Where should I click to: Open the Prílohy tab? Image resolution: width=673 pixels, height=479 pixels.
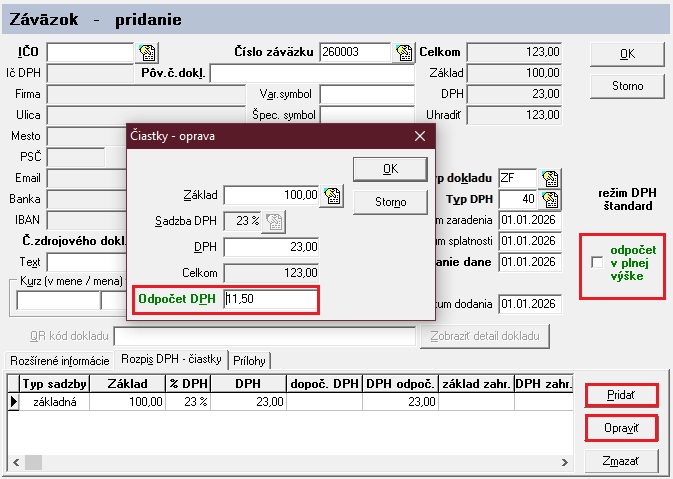(250, 360)
